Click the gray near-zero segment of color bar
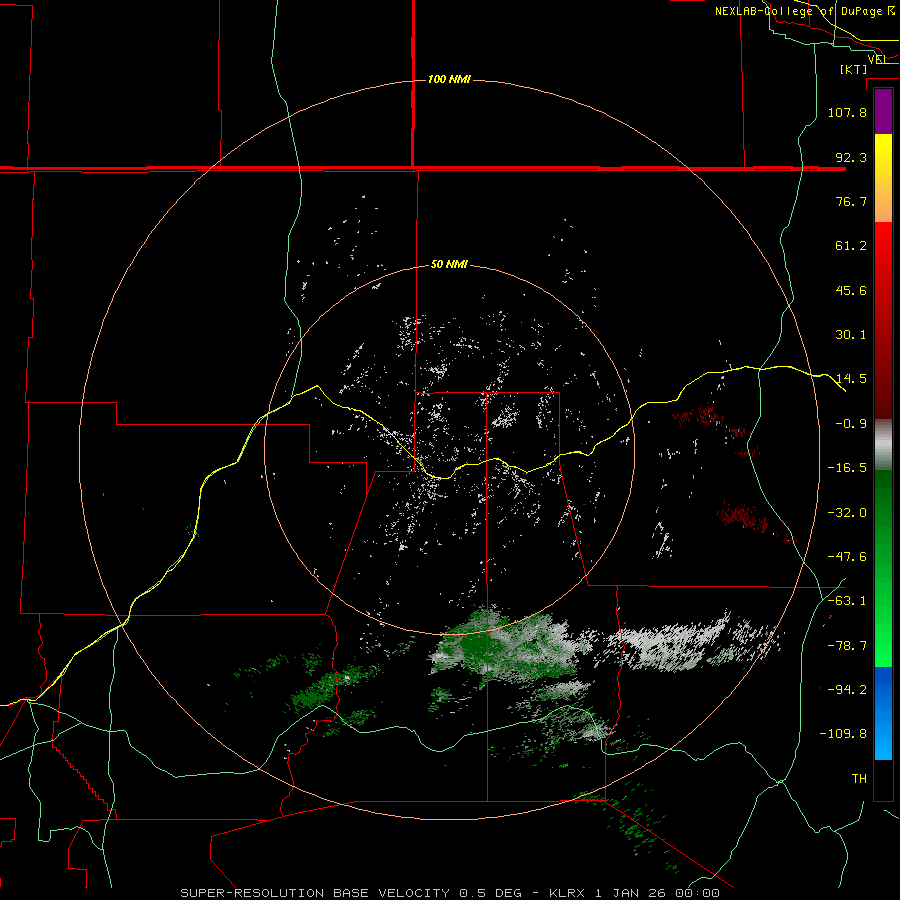900x900 pixels. [x=883, y=445]
